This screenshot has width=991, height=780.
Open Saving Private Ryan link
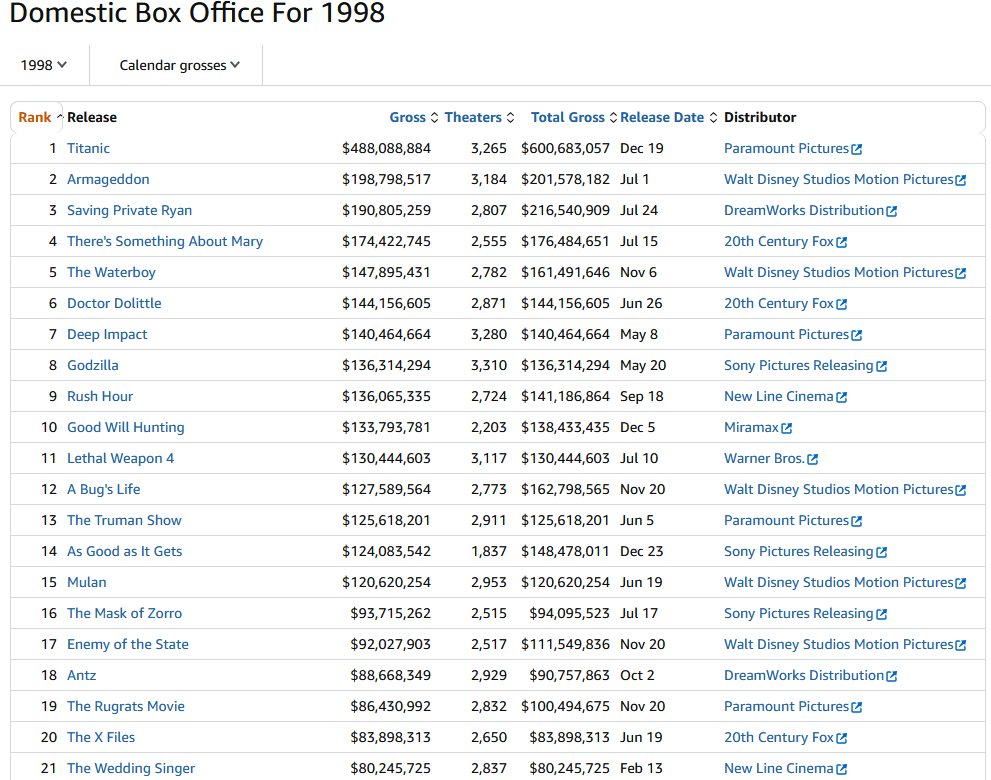coord(130,210)
